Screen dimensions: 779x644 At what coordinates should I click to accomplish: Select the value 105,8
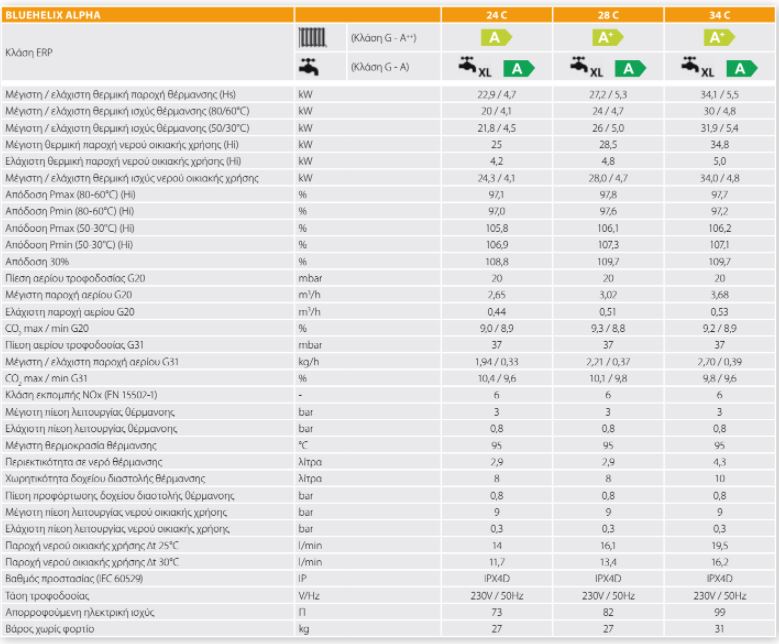point(497,228)
